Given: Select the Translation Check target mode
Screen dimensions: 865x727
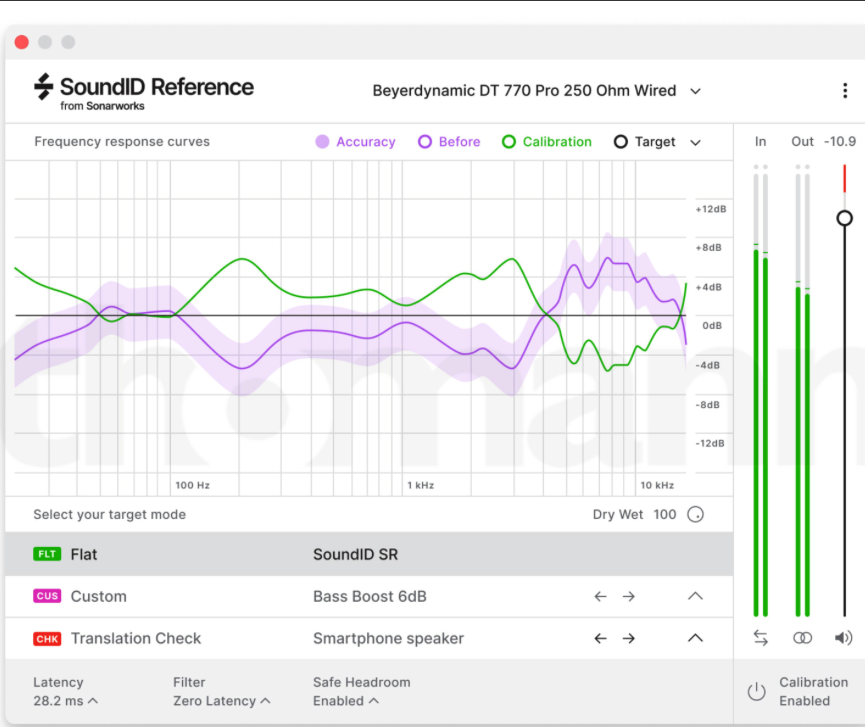Looking at the screenshot, I should tap(369, 638).
